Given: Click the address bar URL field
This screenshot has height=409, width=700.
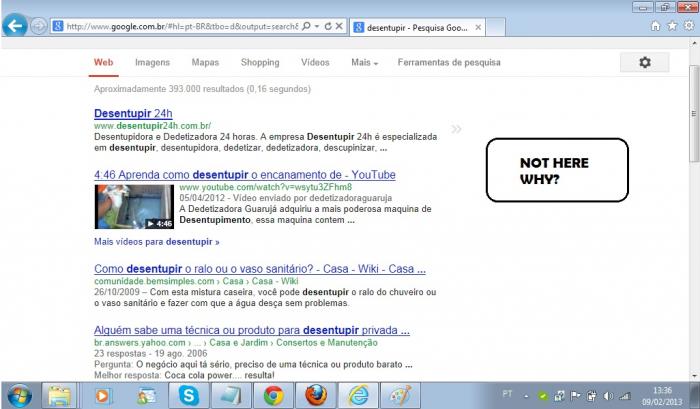Looking at the screenshot, I should pos(182,26).
